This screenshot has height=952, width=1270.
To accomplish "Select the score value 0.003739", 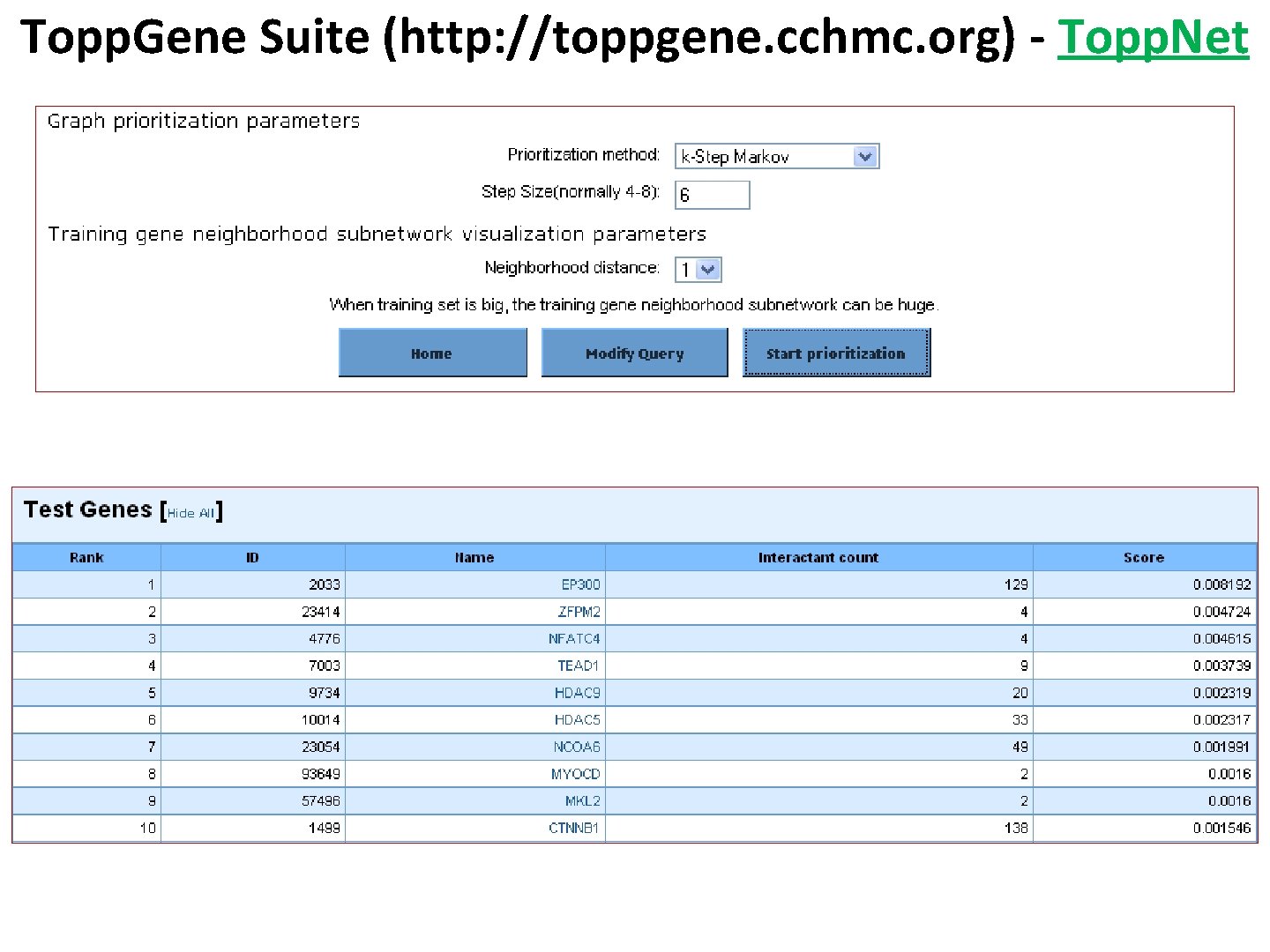I will 1222,666.
